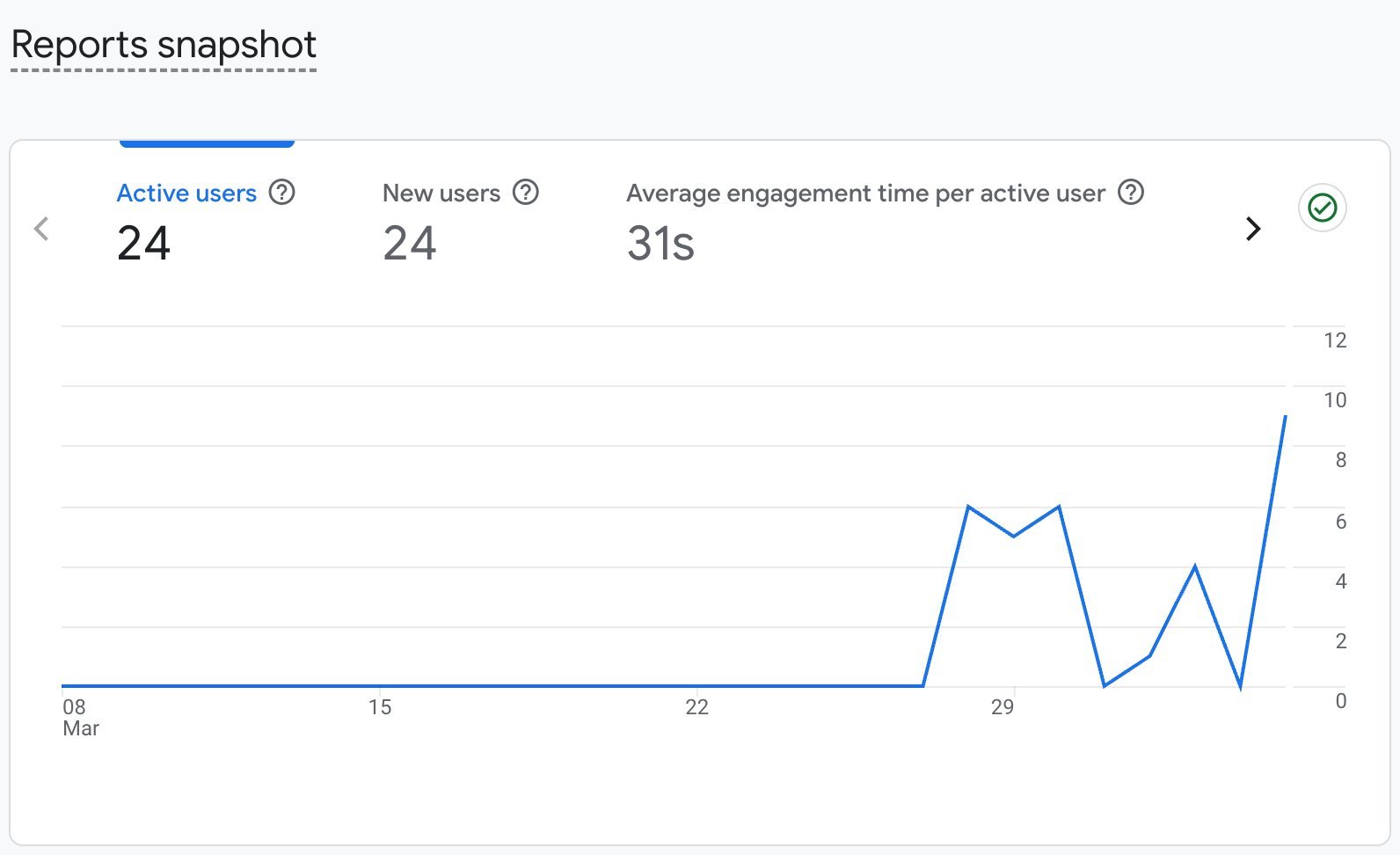The width and height of the screenshot is (1400, 855).
Task: Click the Reports snapshot title
Action: pyautogui.click(x=164, y=45)
